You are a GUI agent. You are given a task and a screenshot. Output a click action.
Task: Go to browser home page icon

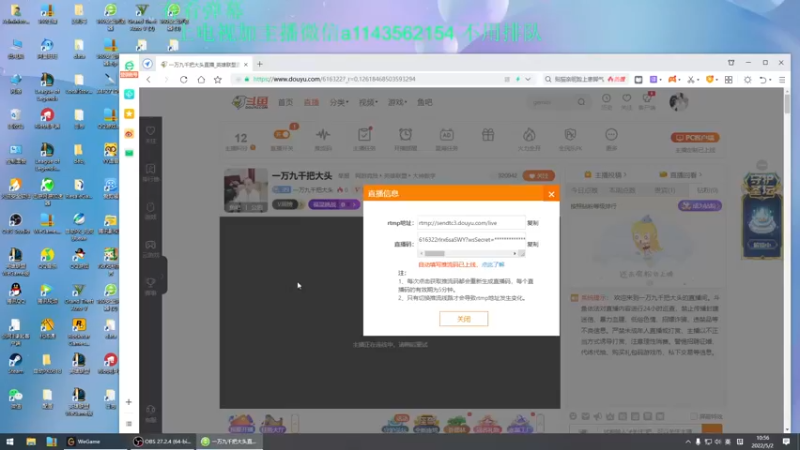point(201,80)
